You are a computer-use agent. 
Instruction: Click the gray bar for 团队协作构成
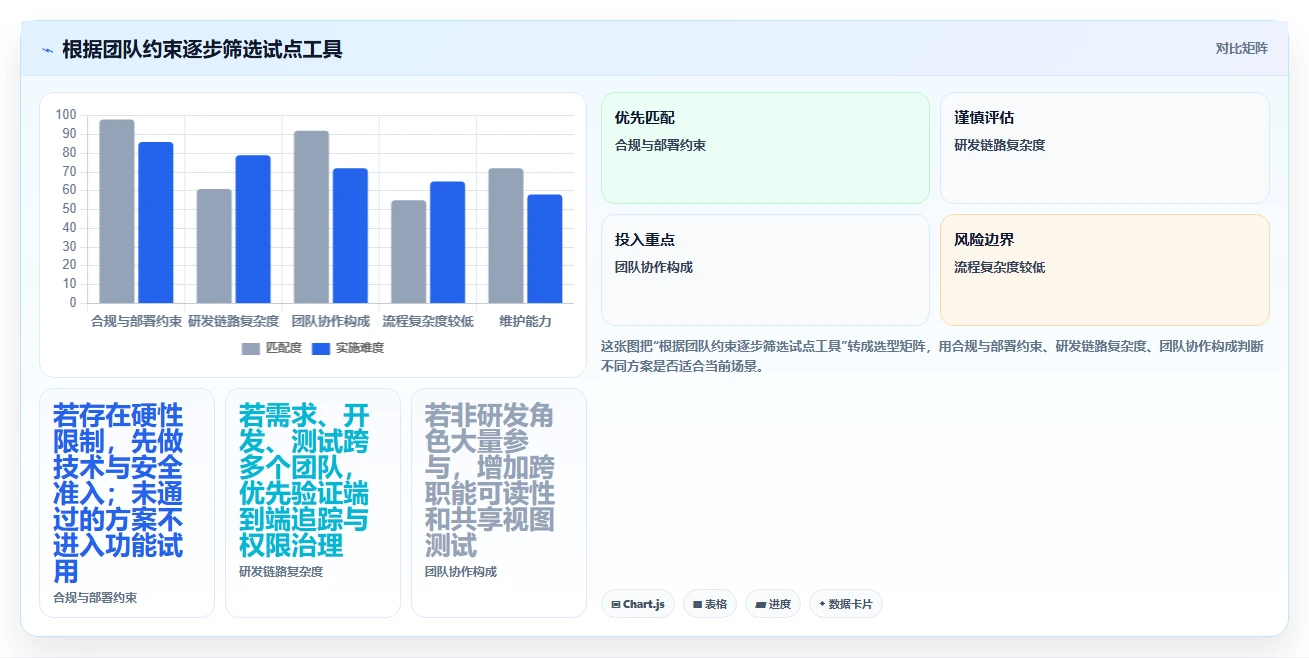click(x=311, y=217)
